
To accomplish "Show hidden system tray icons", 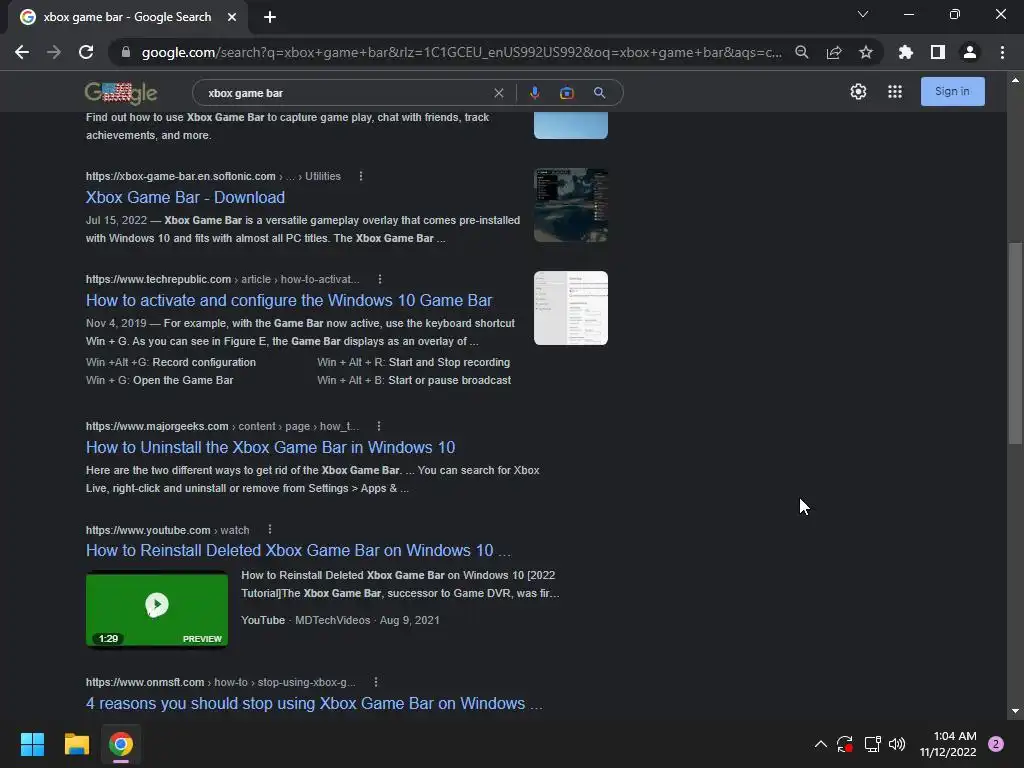I will point(821,744).
